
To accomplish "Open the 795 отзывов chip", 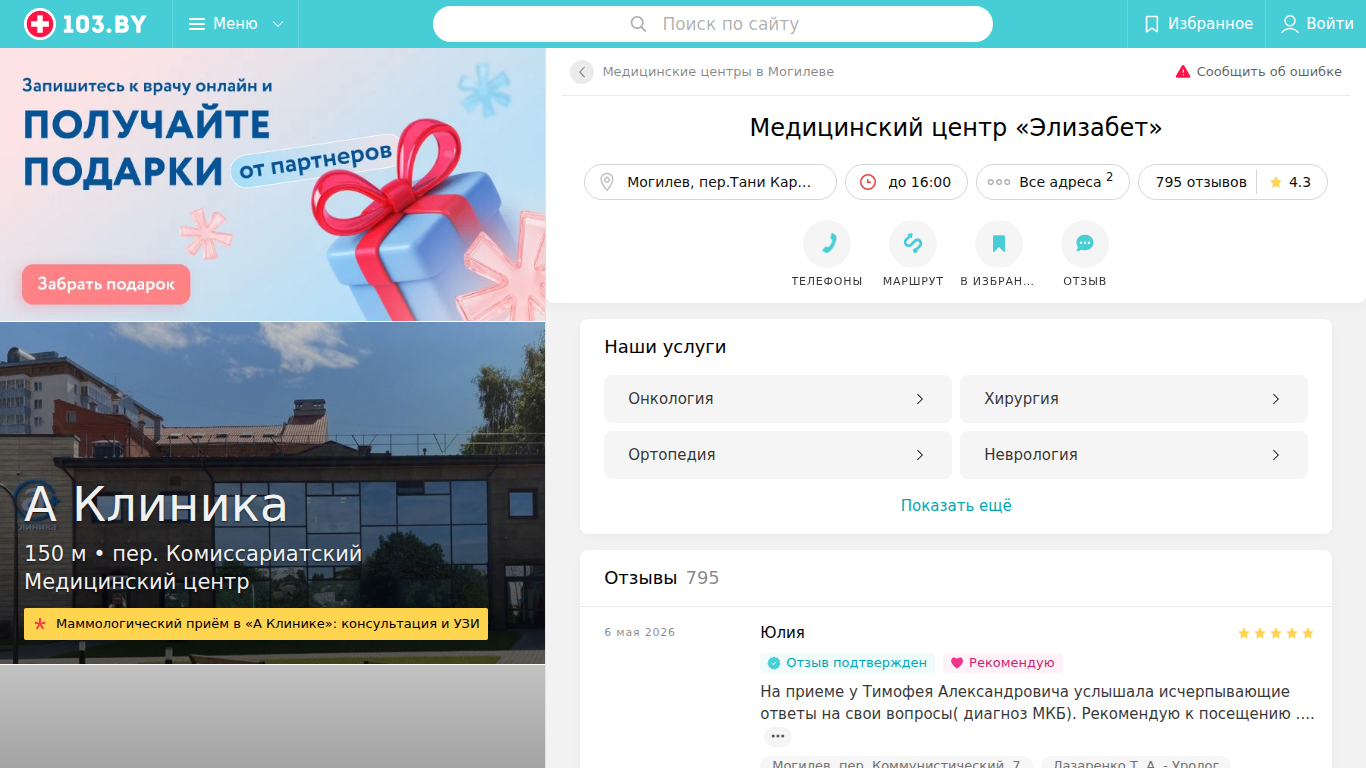I will [x=1201, y=182].
